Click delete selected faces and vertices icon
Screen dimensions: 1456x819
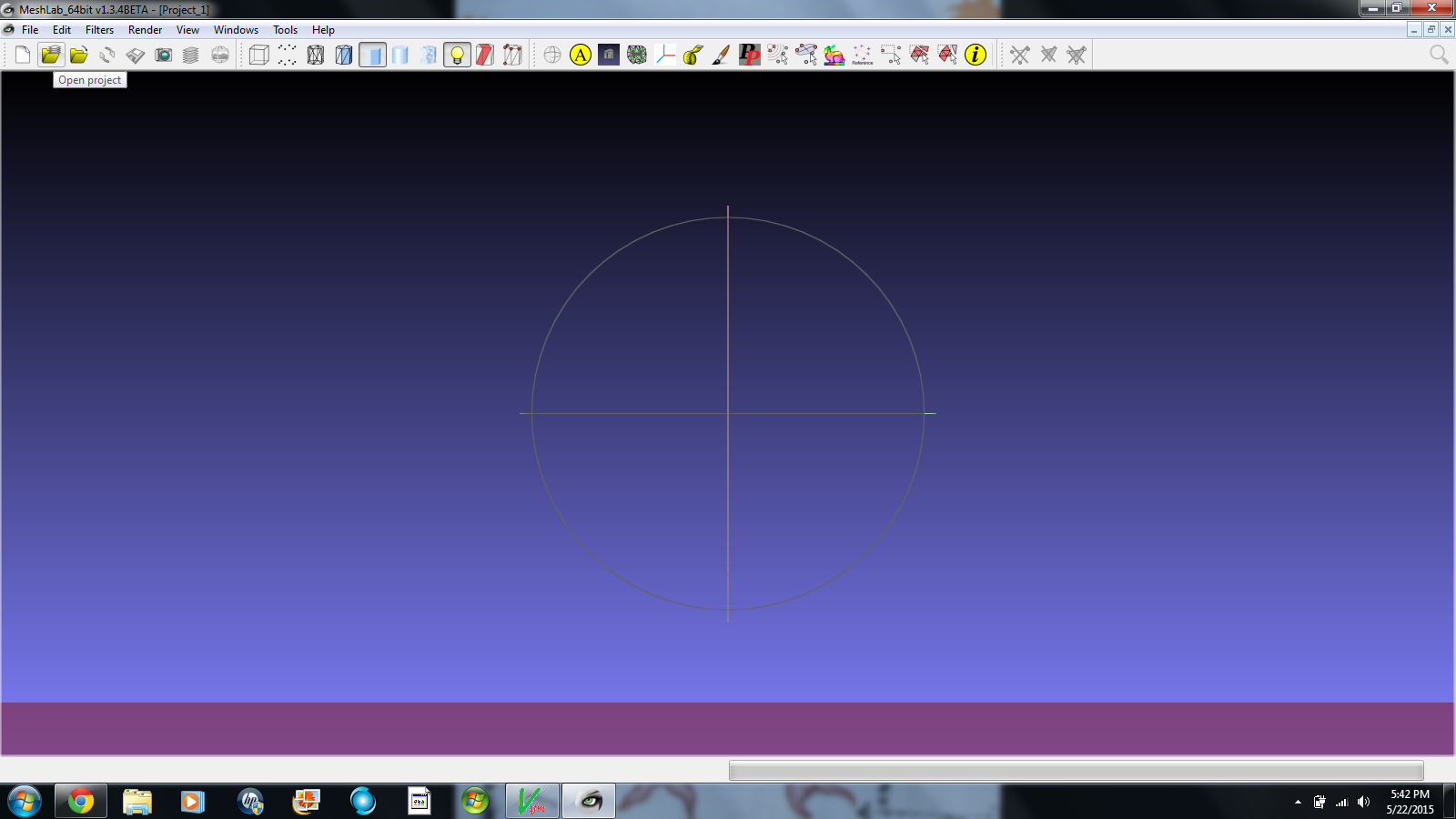(1077, 55)
